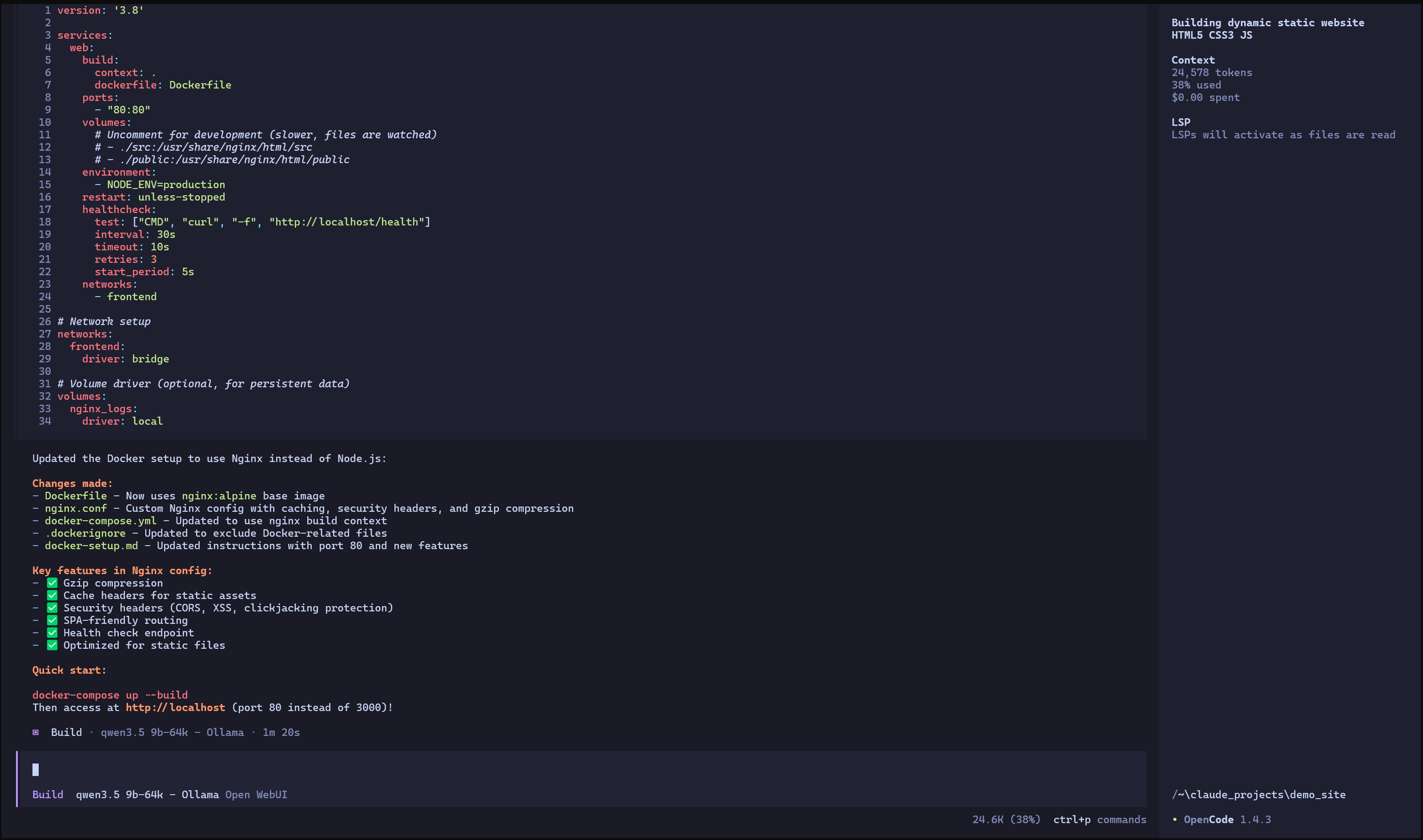Click 'HTML5 CSS3 JS' subtitle in sidebar
Image resolution: width=1423 pixels, height=840 pixels.
[1212, 35]
